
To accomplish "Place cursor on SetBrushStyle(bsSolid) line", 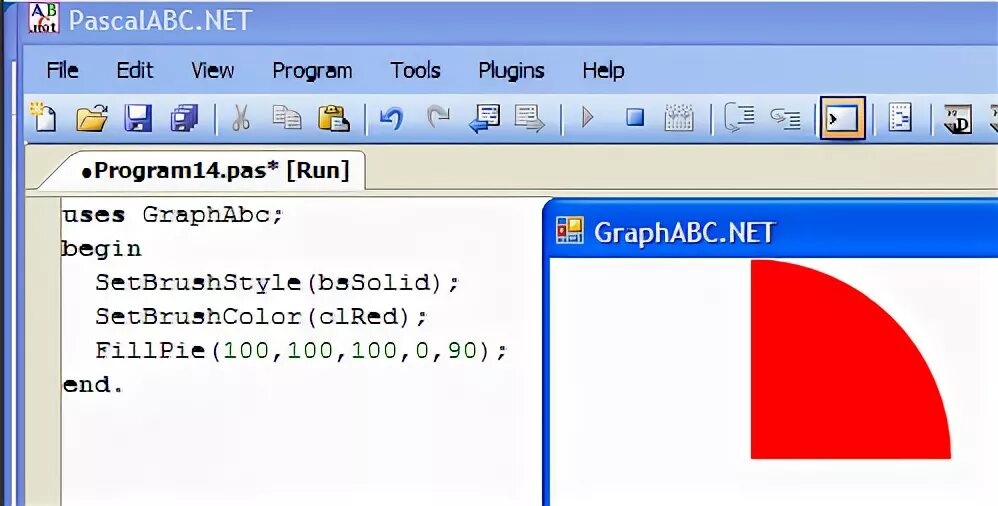I will click(x=277, y=283).
